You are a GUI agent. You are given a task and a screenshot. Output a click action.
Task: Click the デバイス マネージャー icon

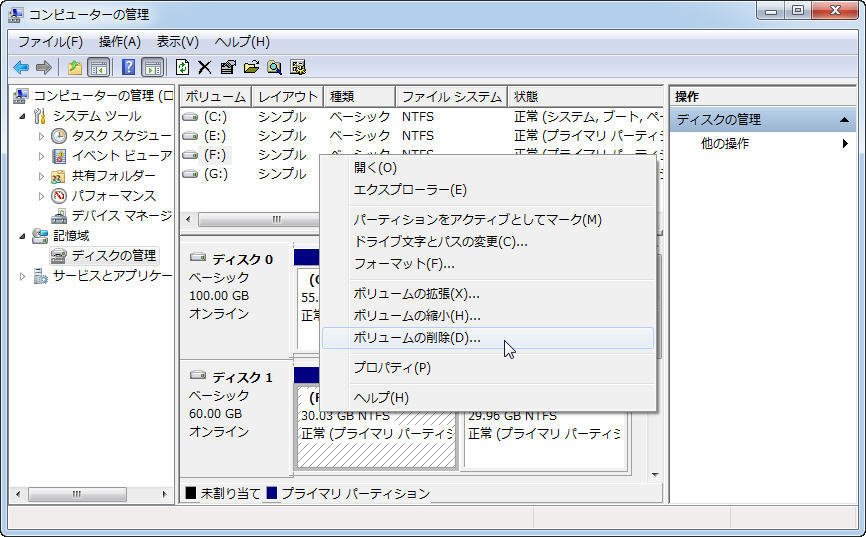[x=59, y=216]
